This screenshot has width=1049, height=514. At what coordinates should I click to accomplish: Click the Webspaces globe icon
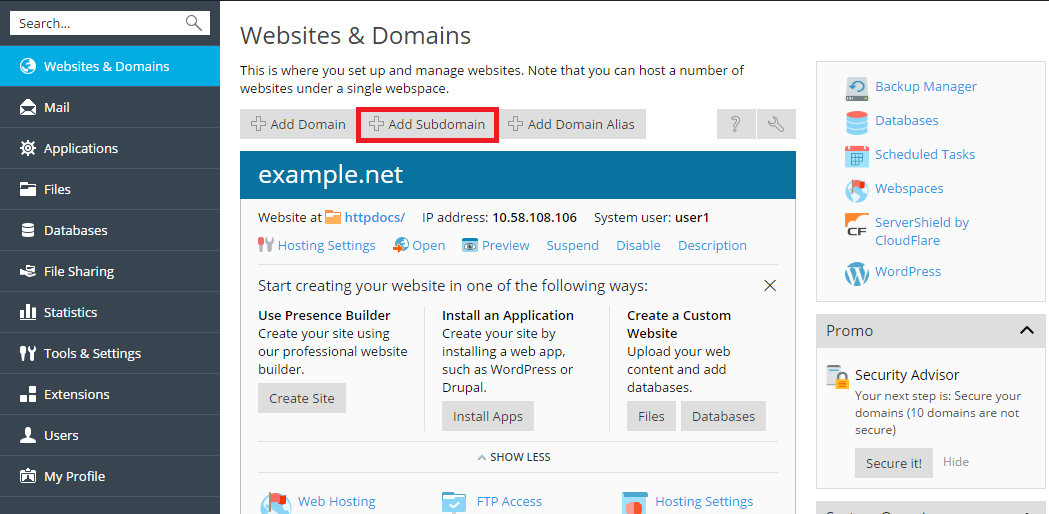pos(857,189)
